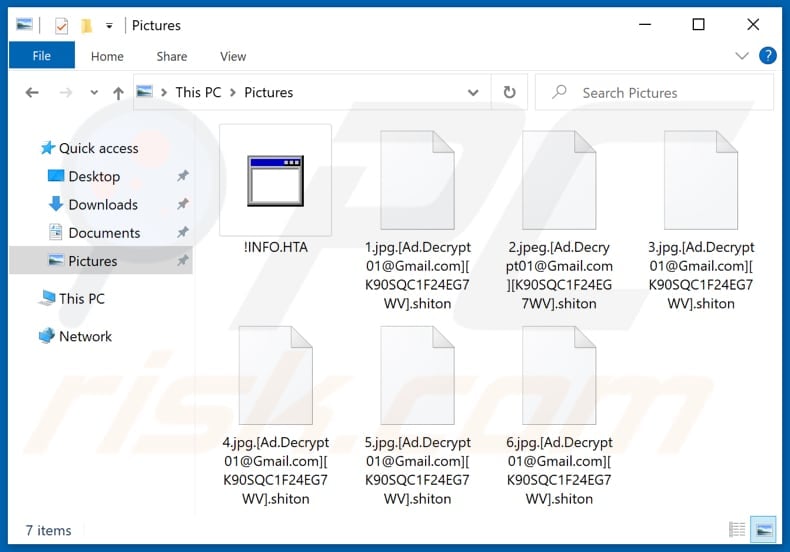
Task: Open the !INFO.HTA file icon
Action: 275,181
